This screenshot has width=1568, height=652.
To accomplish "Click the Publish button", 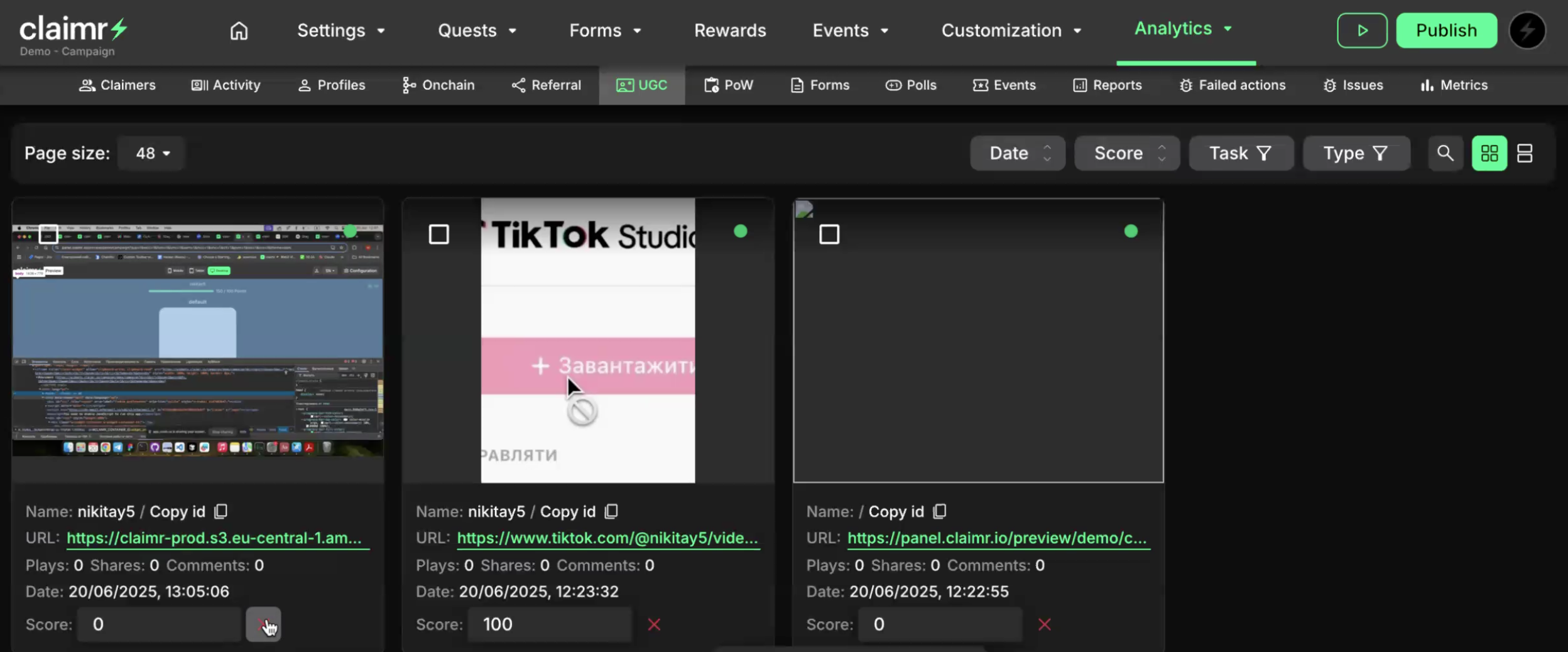I will (1446, 30).
